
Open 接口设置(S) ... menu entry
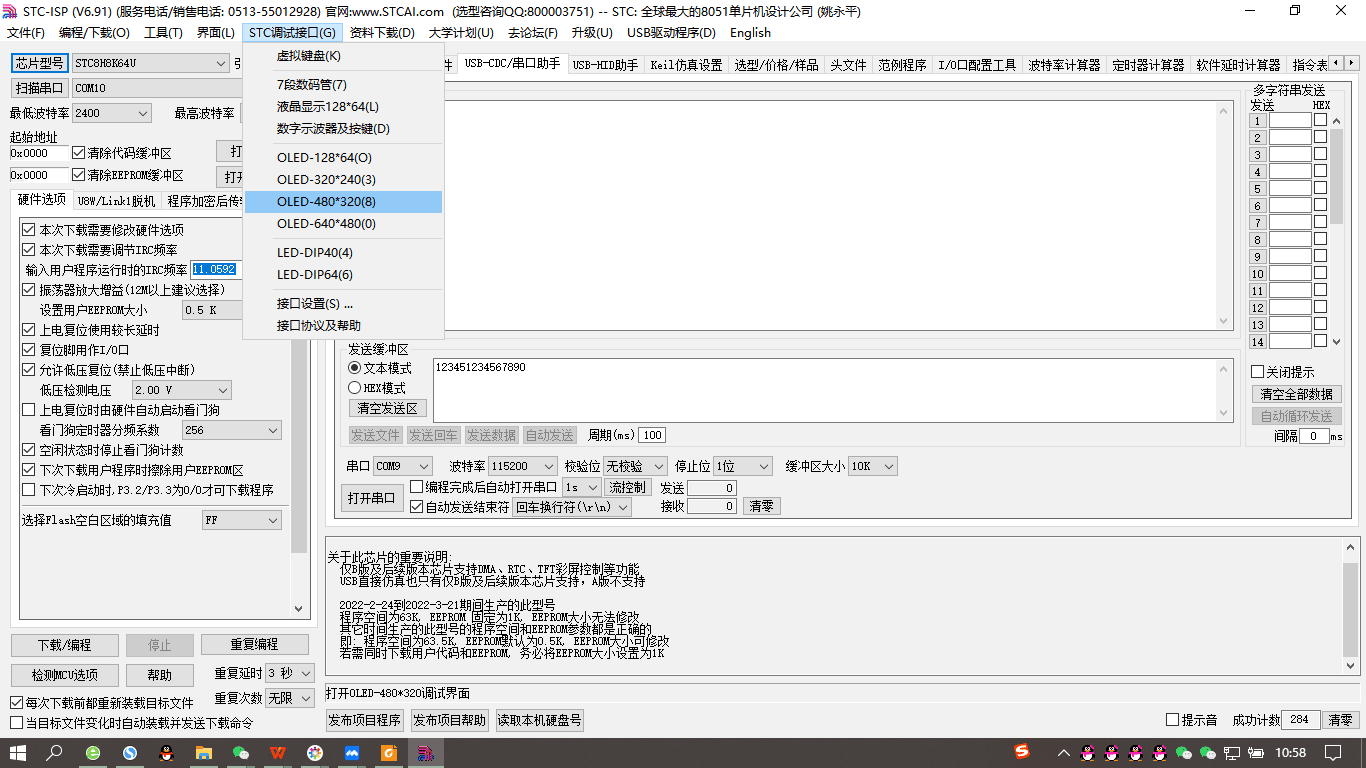point(343,304)
